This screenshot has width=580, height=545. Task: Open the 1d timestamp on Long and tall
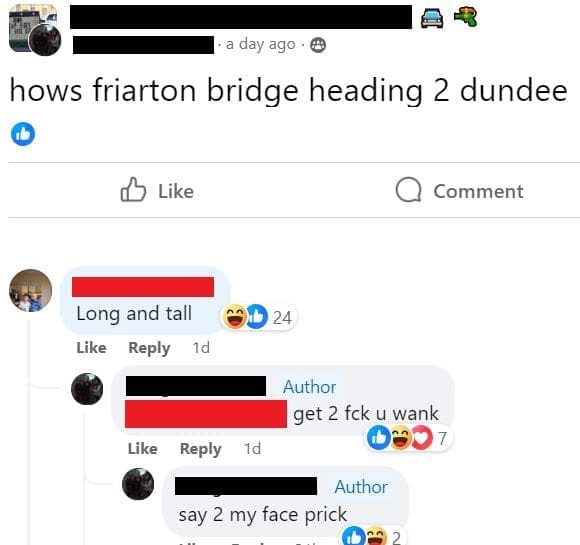pyautogui.click(x=201, y=348)
